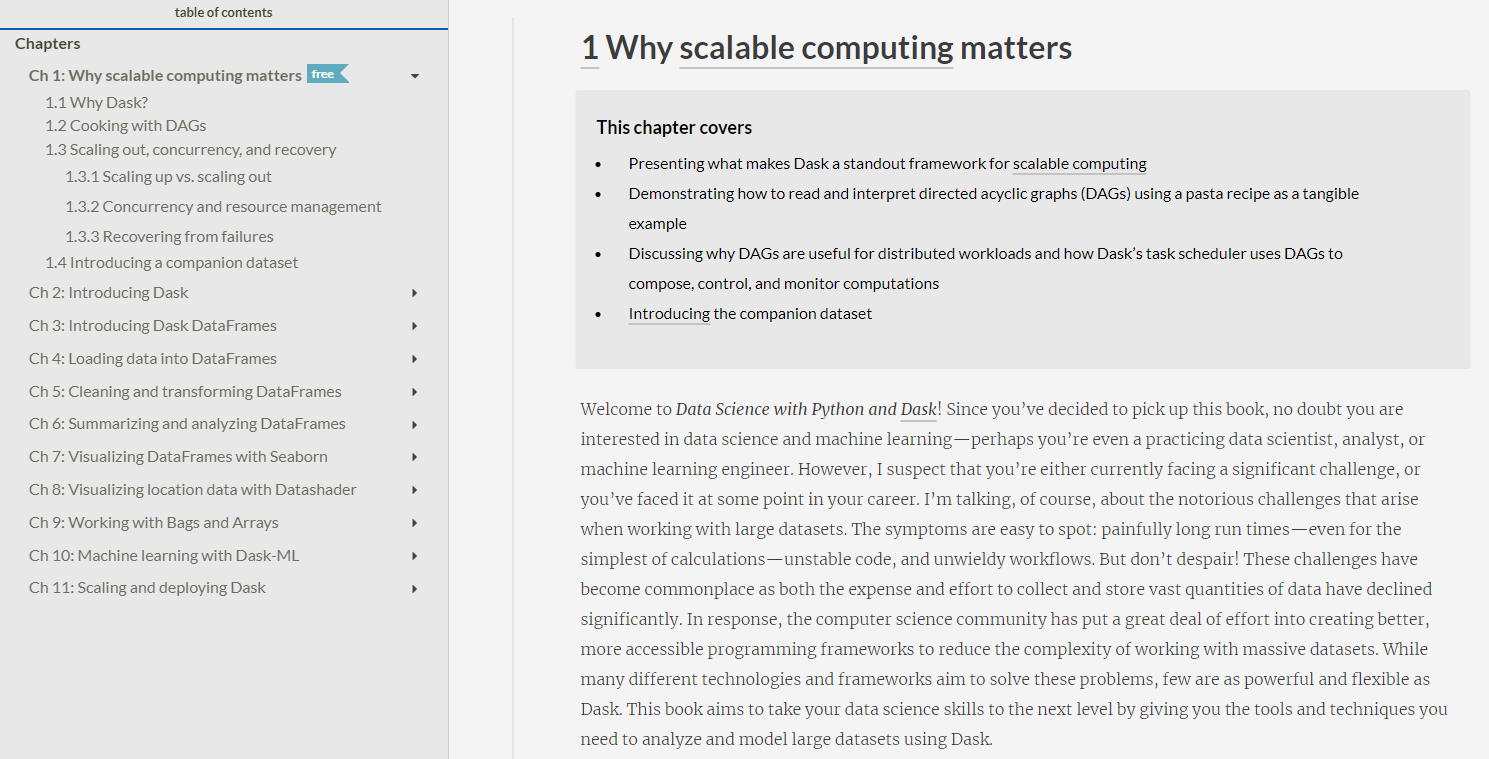Open Ch 3: Introducing Dask DataFrames

click(x=152, y=326)
